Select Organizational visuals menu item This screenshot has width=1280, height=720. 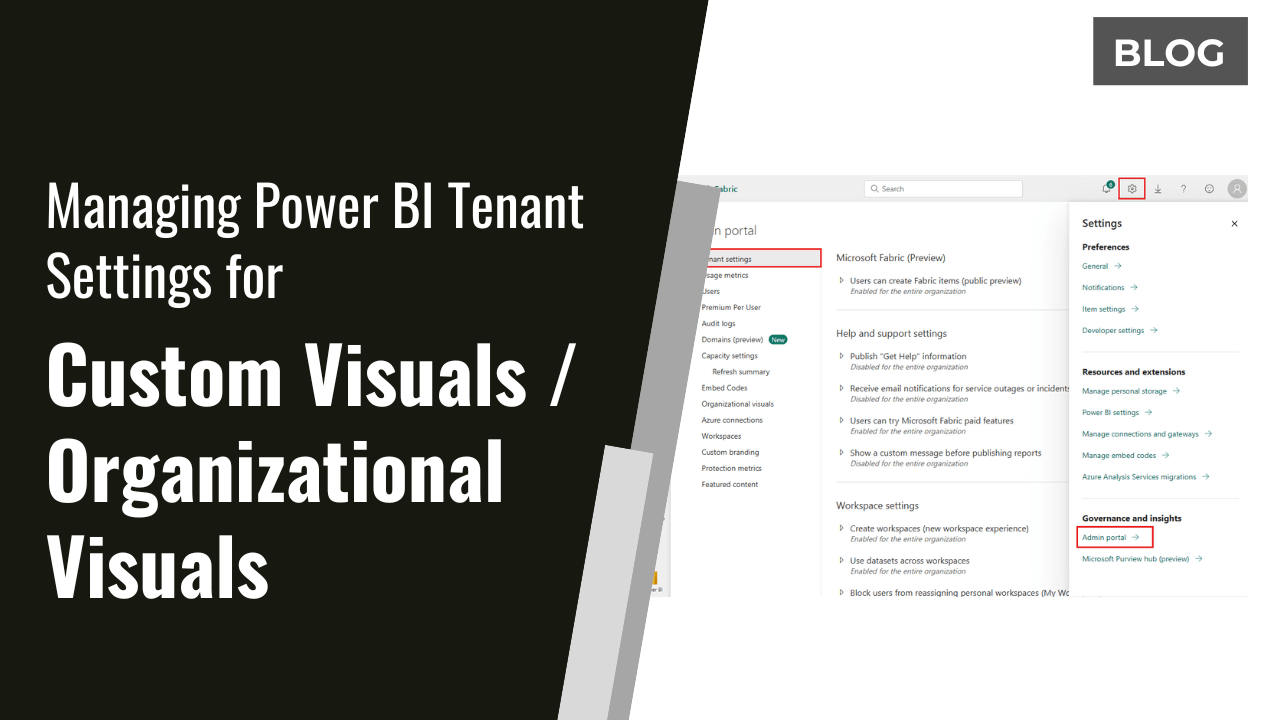737,404
